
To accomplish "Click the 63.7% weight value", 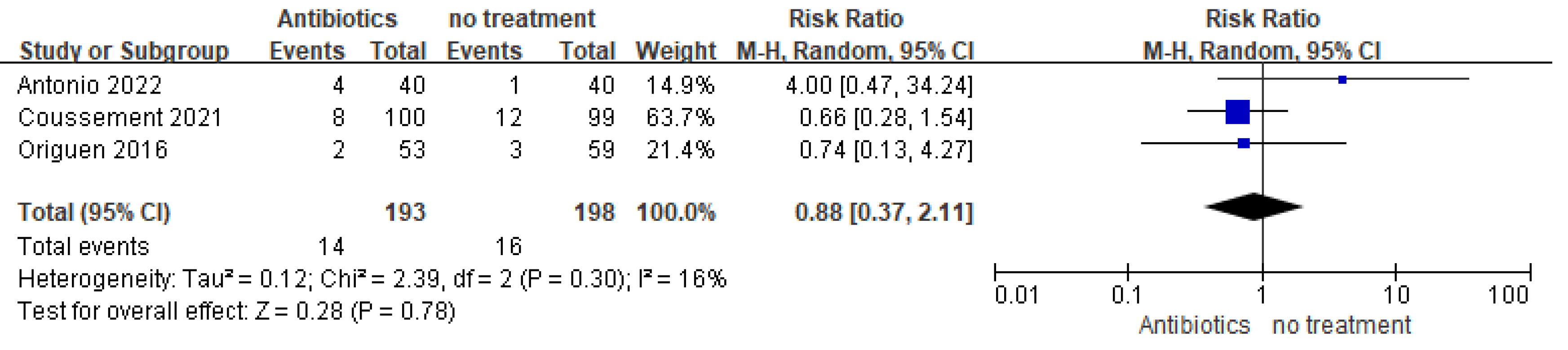I will tap(680, 118).
